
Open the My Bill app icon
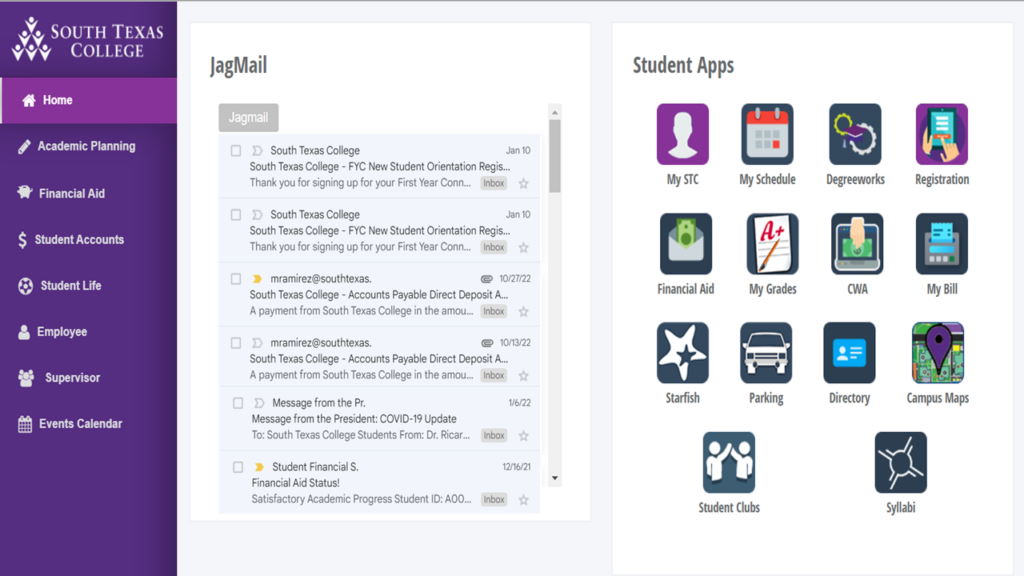[942, 244]
